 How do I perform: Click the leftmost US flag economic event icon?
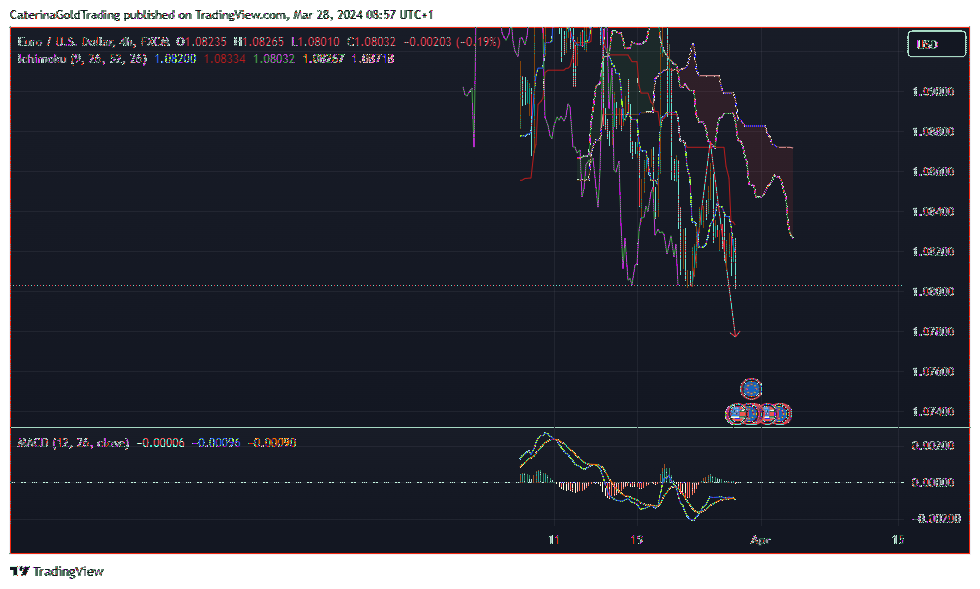(x=736, y=414)
